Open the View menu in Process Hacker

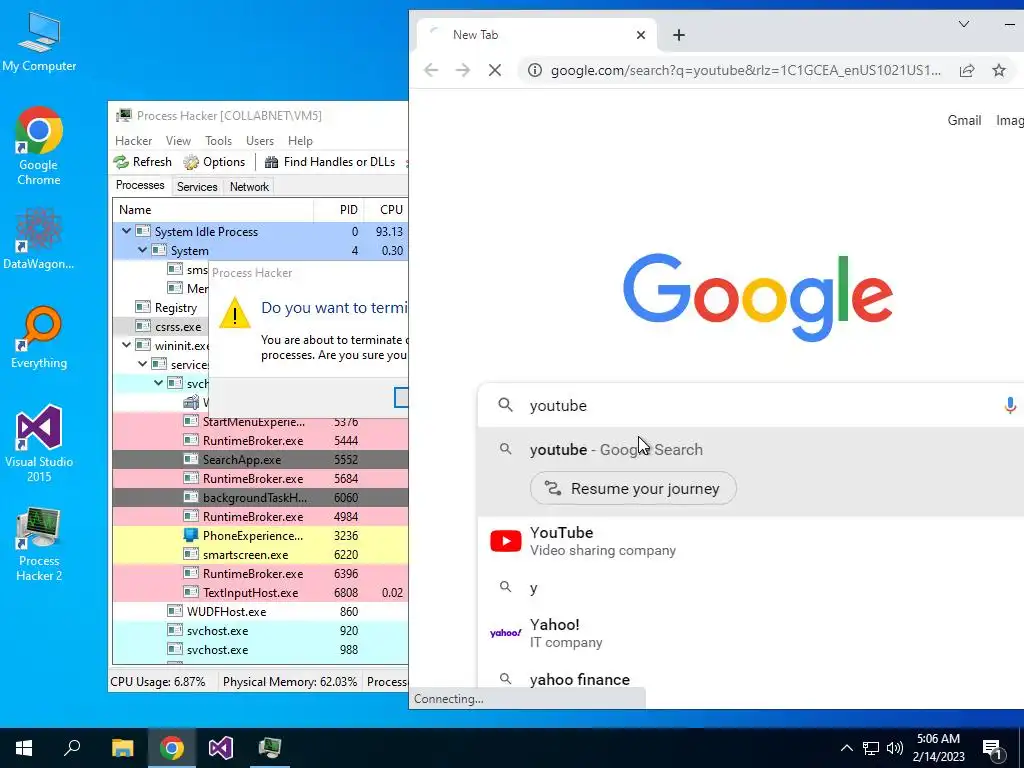178,140
